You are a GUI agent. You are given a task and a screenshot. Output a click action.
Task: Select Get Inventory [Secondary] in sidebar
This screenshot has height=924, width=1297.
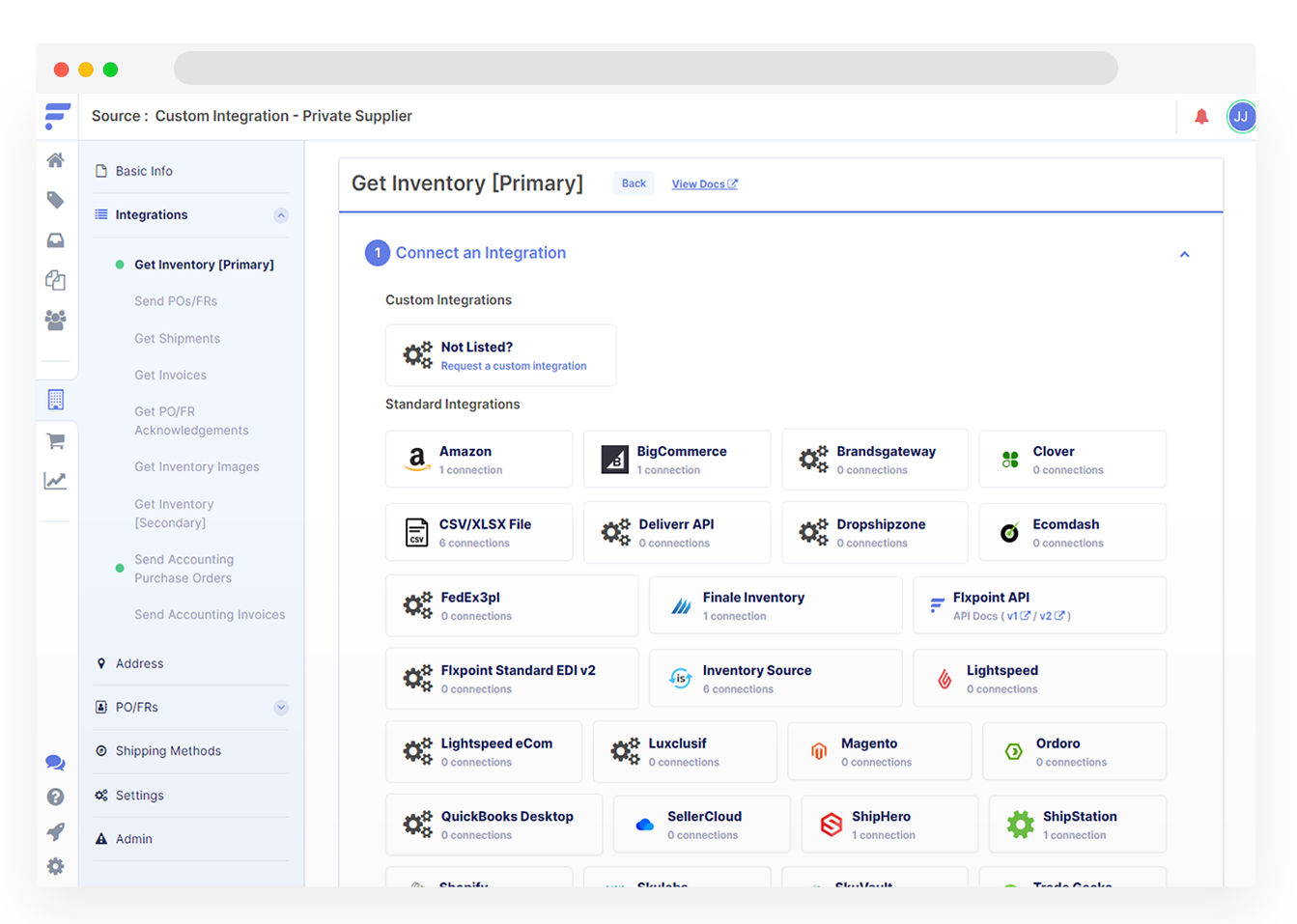174,514
